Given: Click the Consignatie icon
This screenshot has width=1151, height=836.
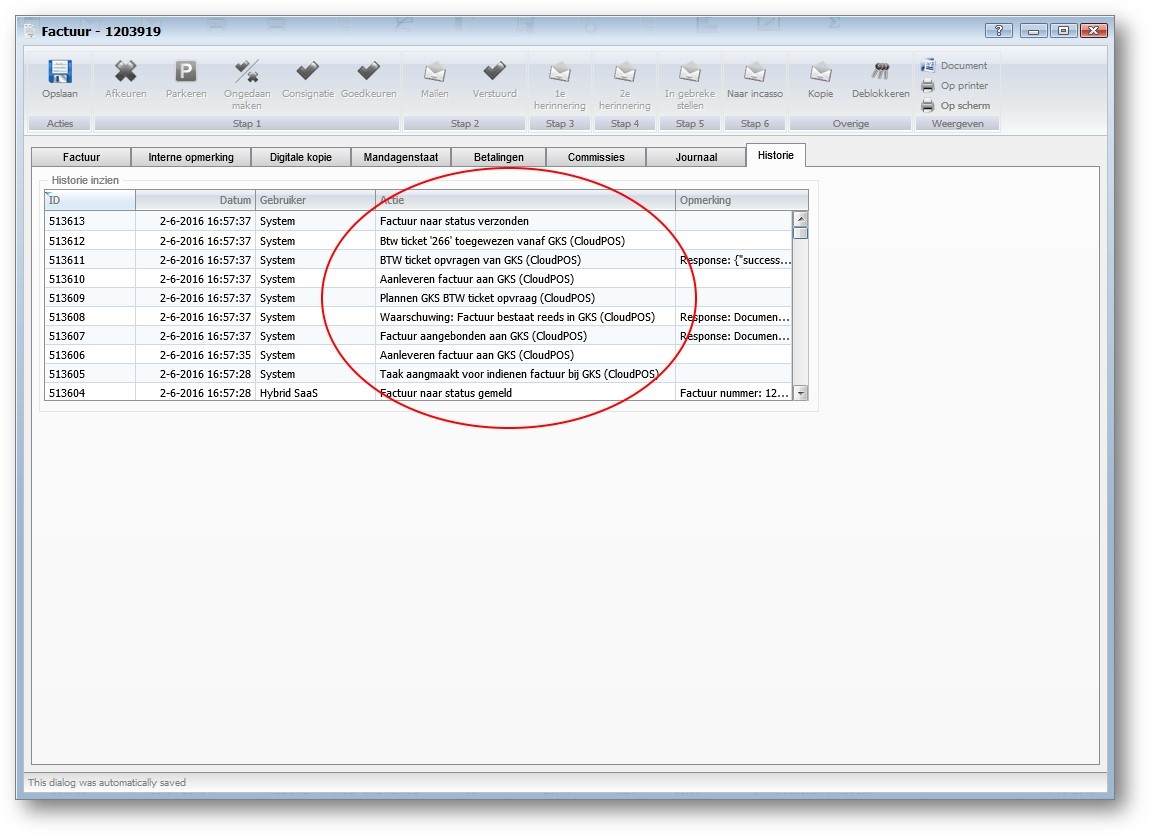Looking at the screenshot, I should [308, 73].
